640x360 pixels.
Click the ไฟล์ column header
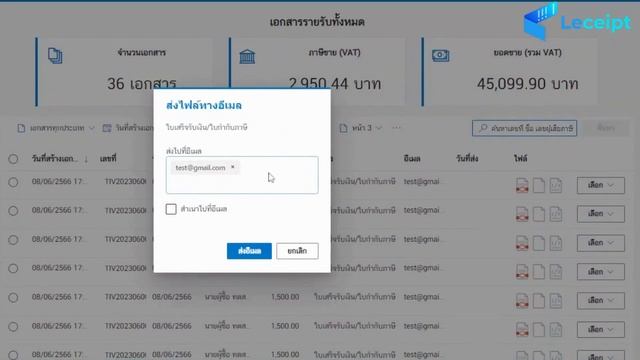520,158
